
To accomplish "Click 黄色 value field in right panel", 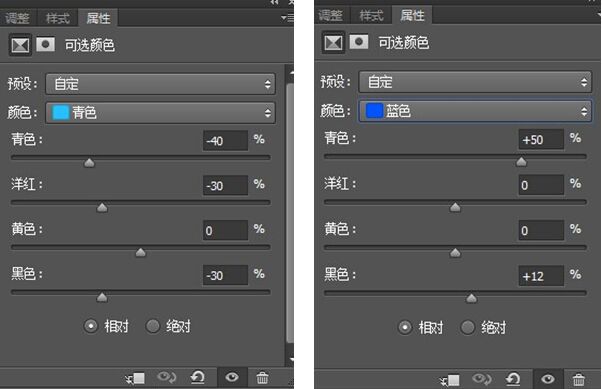I will coord(541,230).
